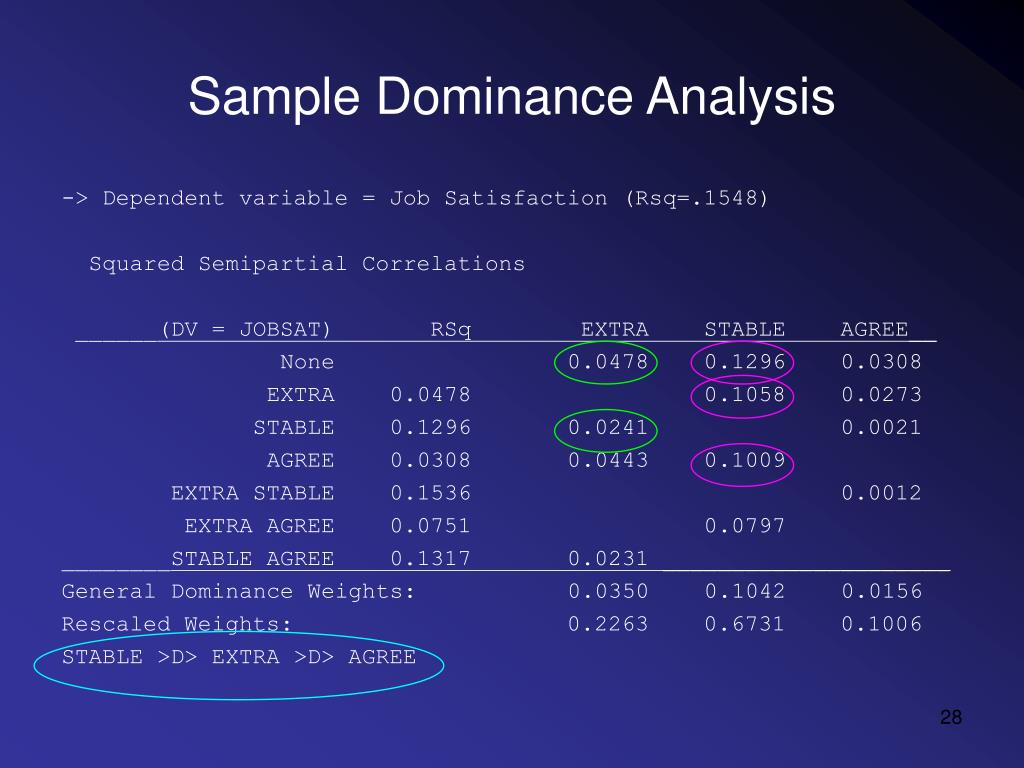Viewport: 1024px width, 768px height.
Task: Click the value 0.0443
Action: coord(608,460)
